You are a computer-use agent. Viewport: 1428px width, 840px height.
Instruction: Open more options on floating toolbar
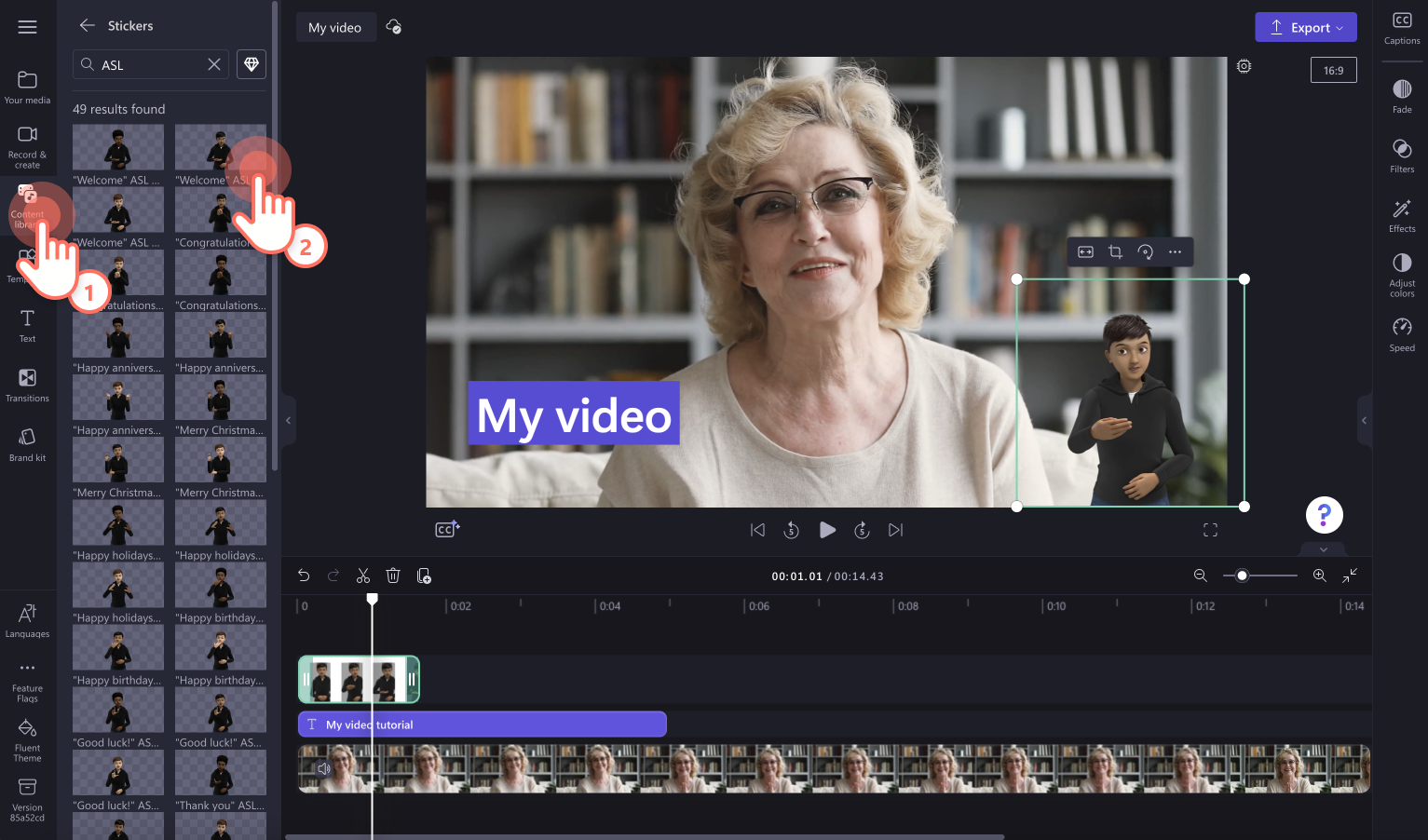pos(1176,251)
